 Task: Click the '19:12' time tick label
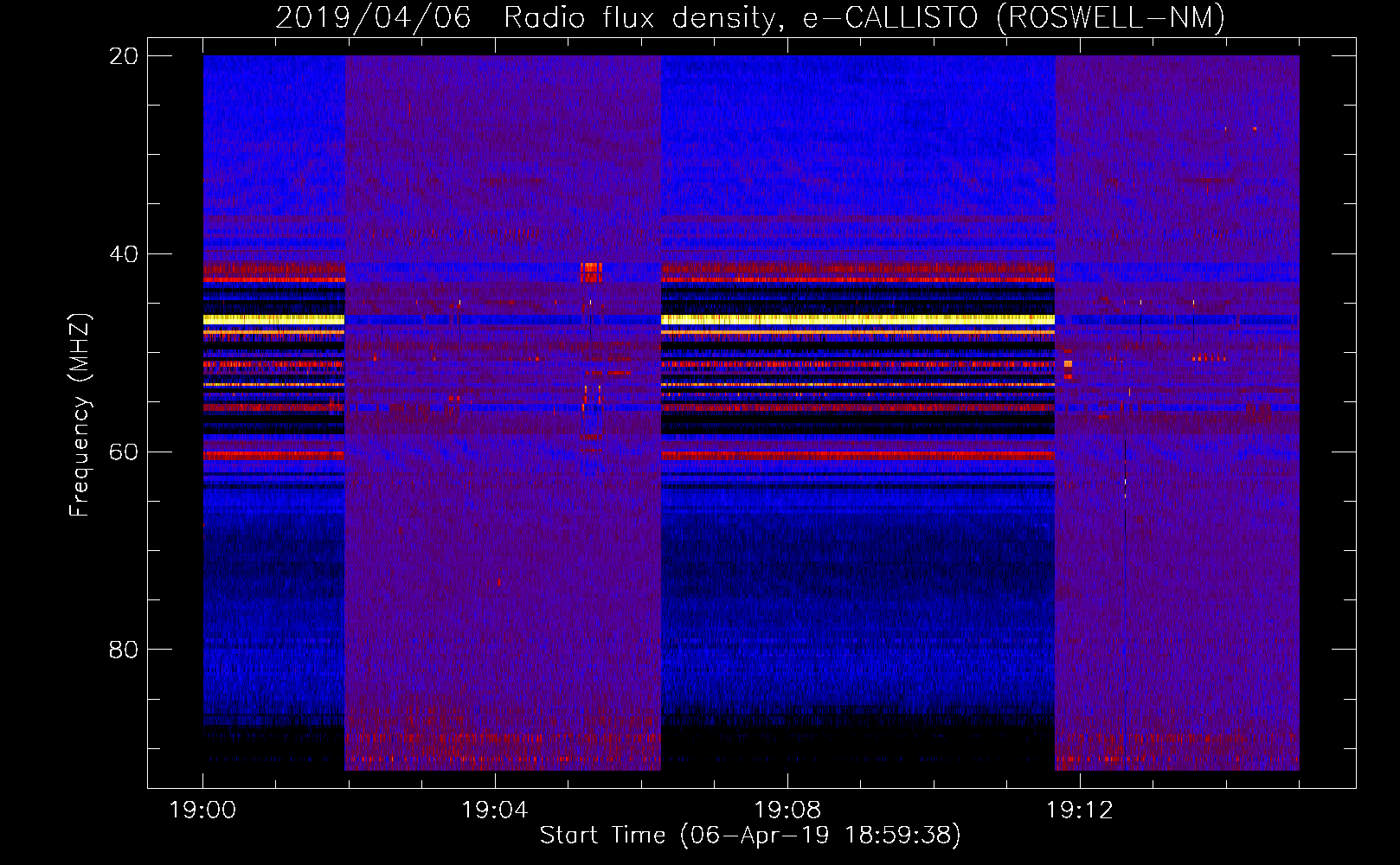pos(1079,811)
